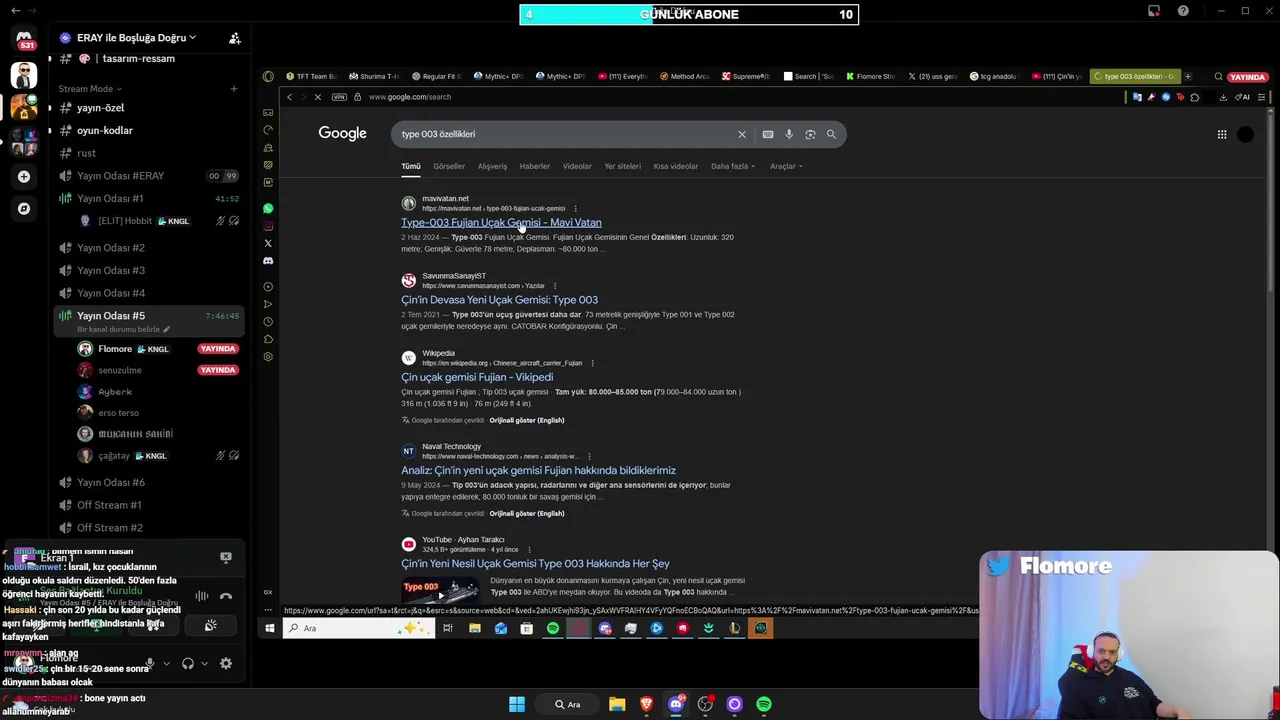Expand the Daha fazla dropdown
The width and height of the screenshot is (1280, 720).
[733, 166]
